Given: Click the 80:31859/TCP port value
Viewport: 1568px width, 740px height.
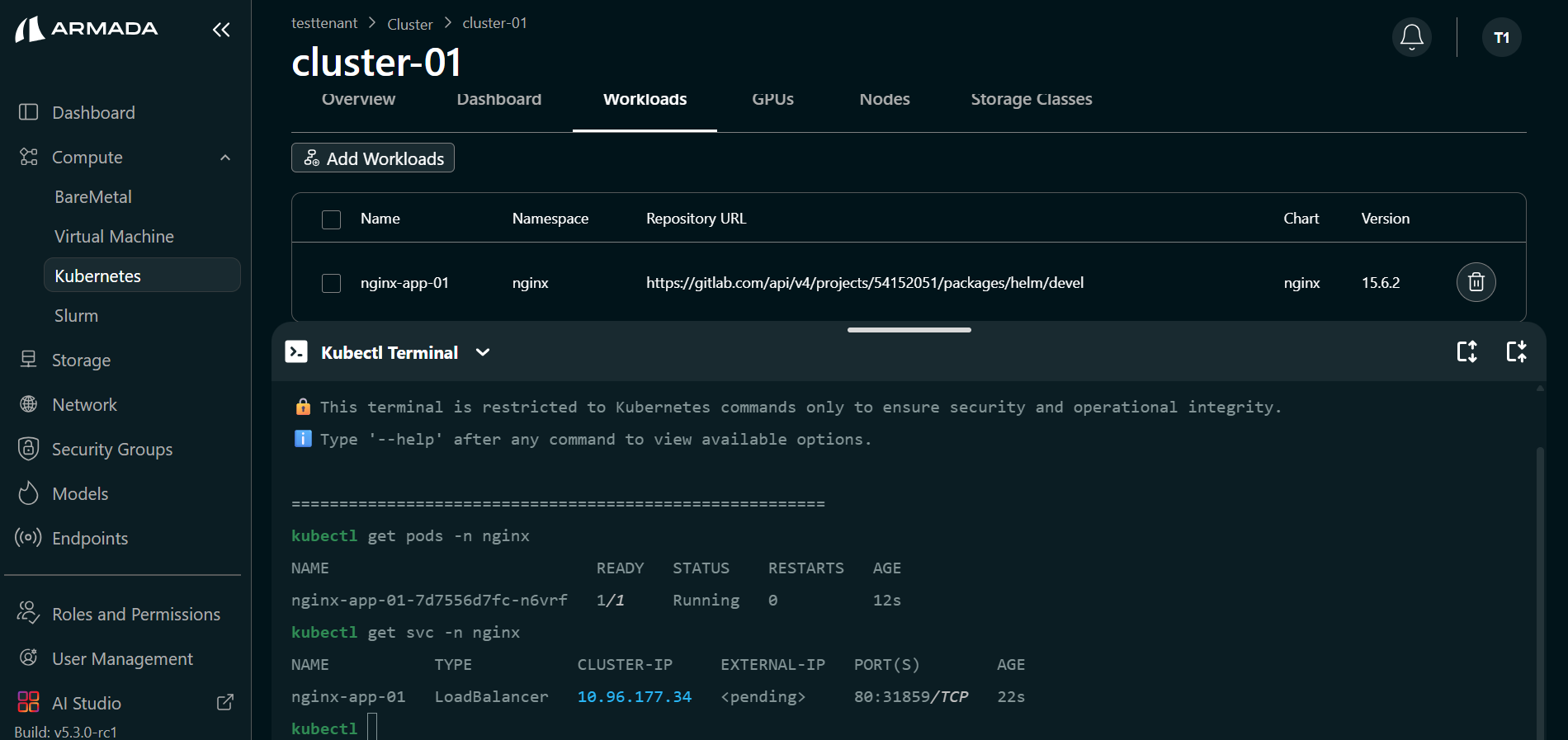Looking at the screenshot, I should pos(911,696).
